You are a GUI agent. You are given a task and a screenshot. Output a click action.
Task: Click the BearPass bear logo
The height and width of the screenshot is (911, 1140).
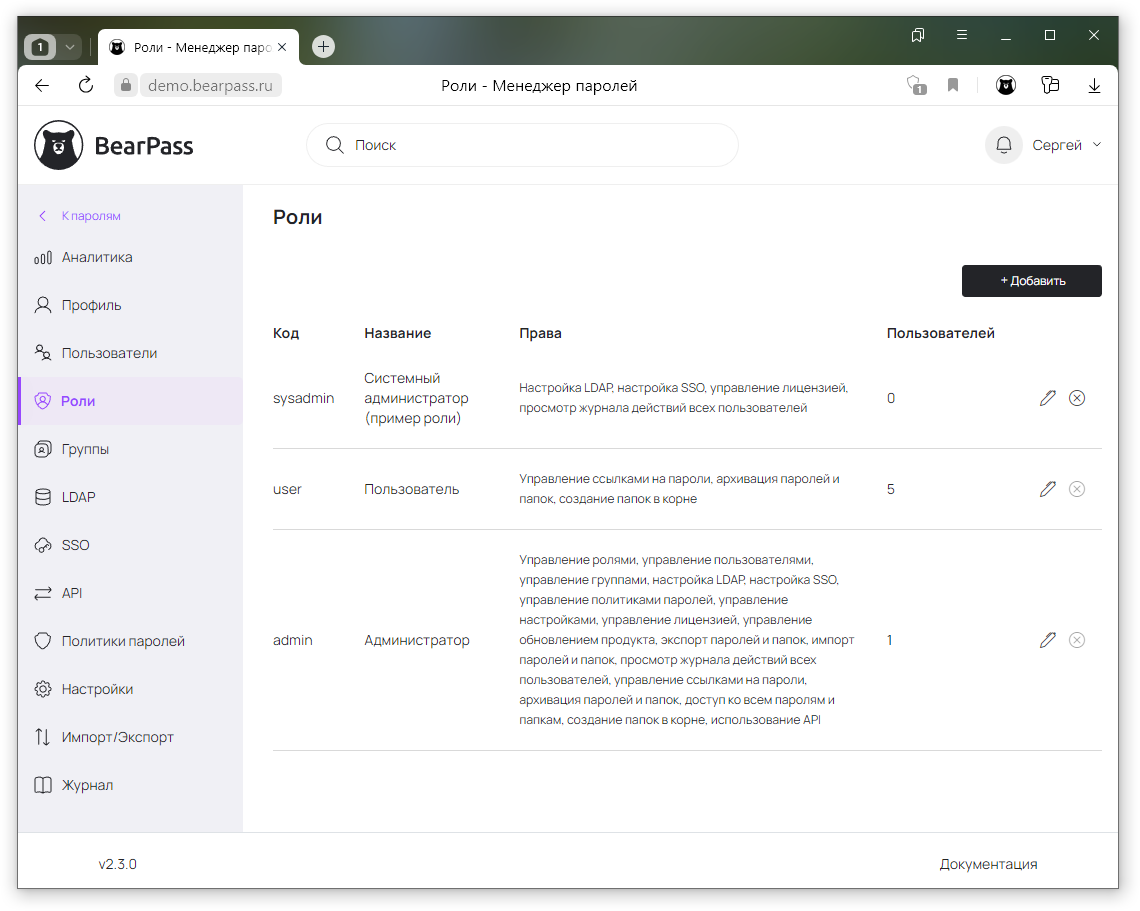[x=59, y=146]
